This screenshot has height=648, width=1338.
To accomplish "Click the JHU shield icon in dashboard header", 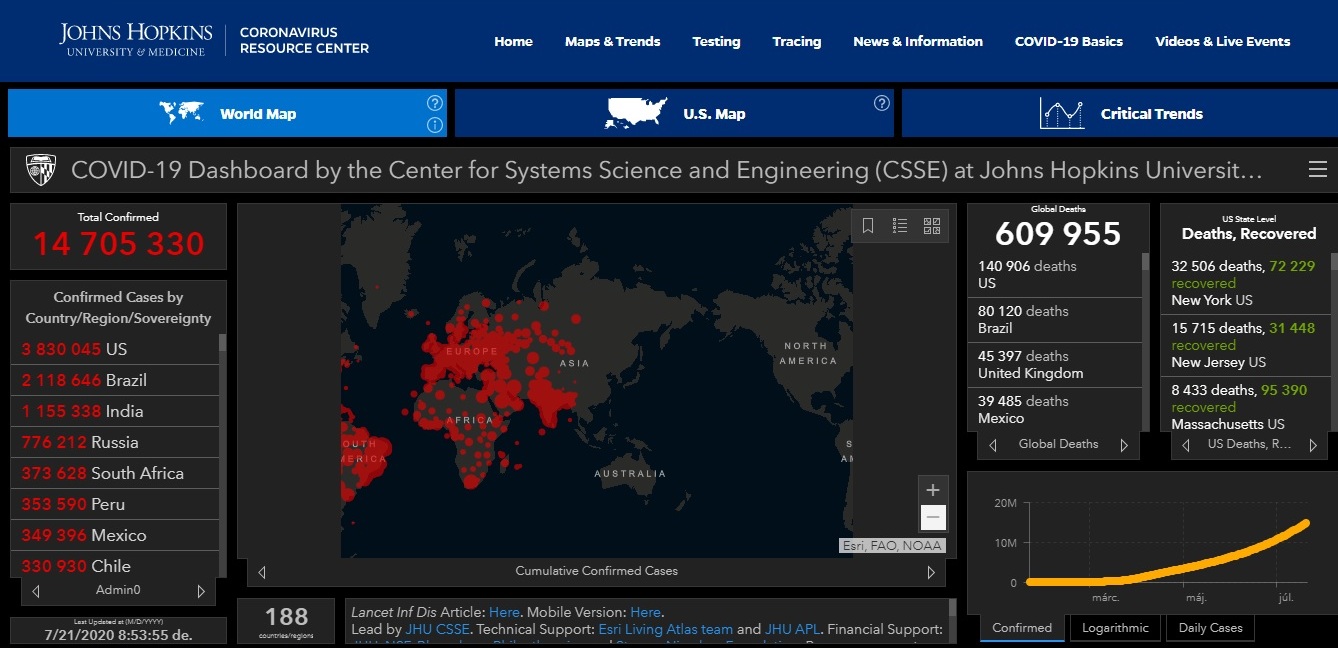I will pyautogui.click(x=41, y=170).
